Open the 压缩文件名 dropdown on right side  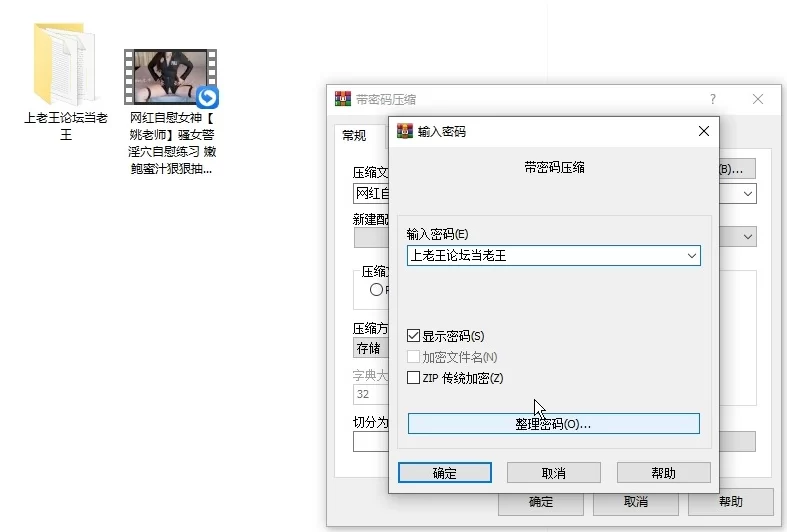748,194
